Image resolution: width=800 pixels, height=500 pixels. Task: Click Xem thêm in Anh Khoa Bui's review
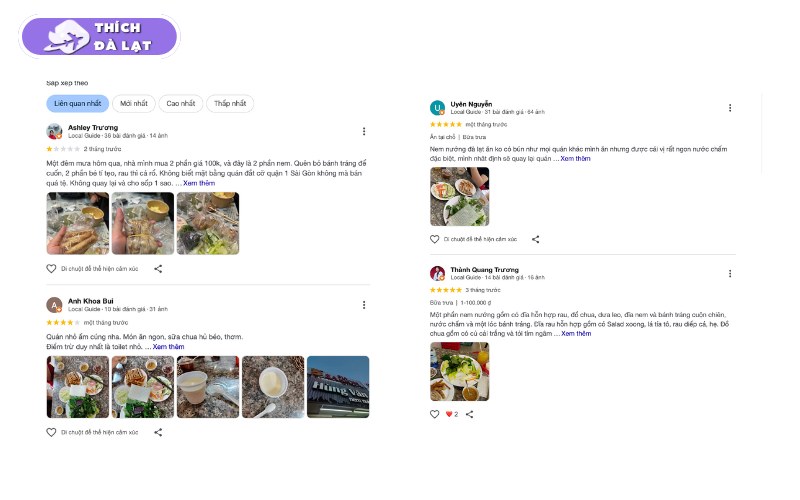click(x=168, y=347)
